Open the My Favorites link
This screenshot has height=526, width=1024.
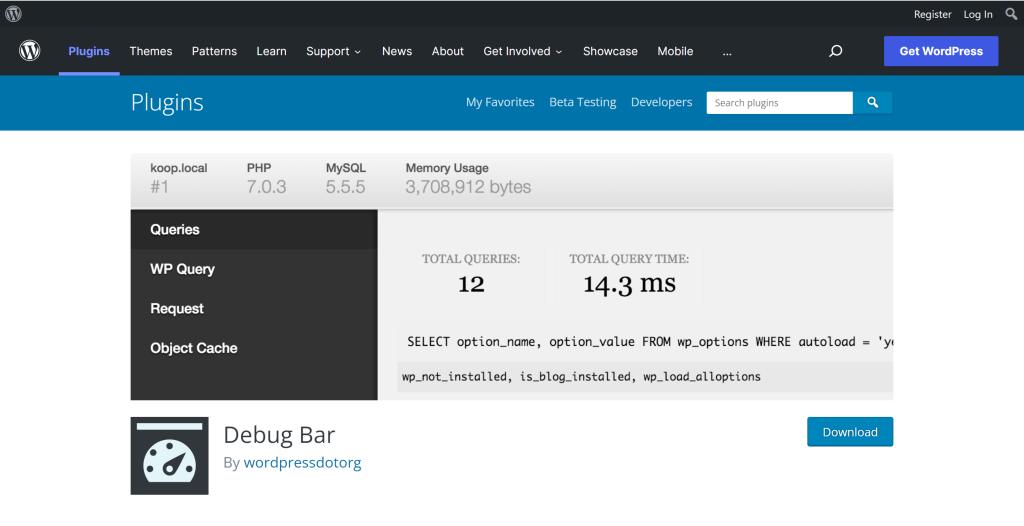(x=500, y=102)
